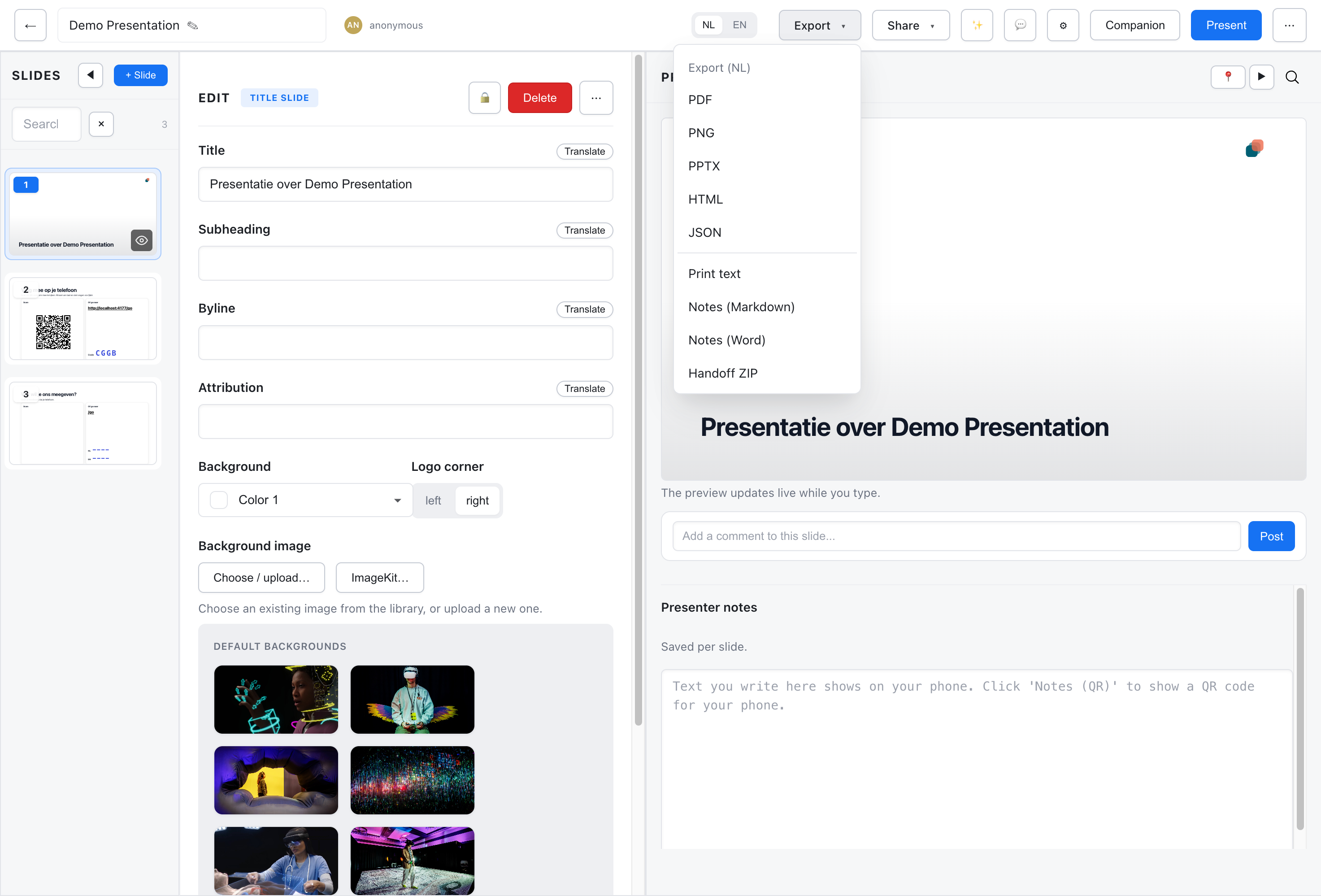Collapse the slides panel with the triangle
1321x896 pixels.
pyautogui.click(x=91, y=75)
